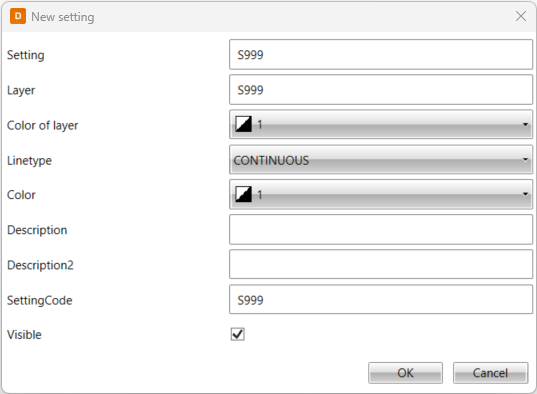Image resolution: width=537 pixels, height=394 pixels.
Task: Expand the Linetype dropdown arrow
Action: pyautogui.click(x=525, y=160)
